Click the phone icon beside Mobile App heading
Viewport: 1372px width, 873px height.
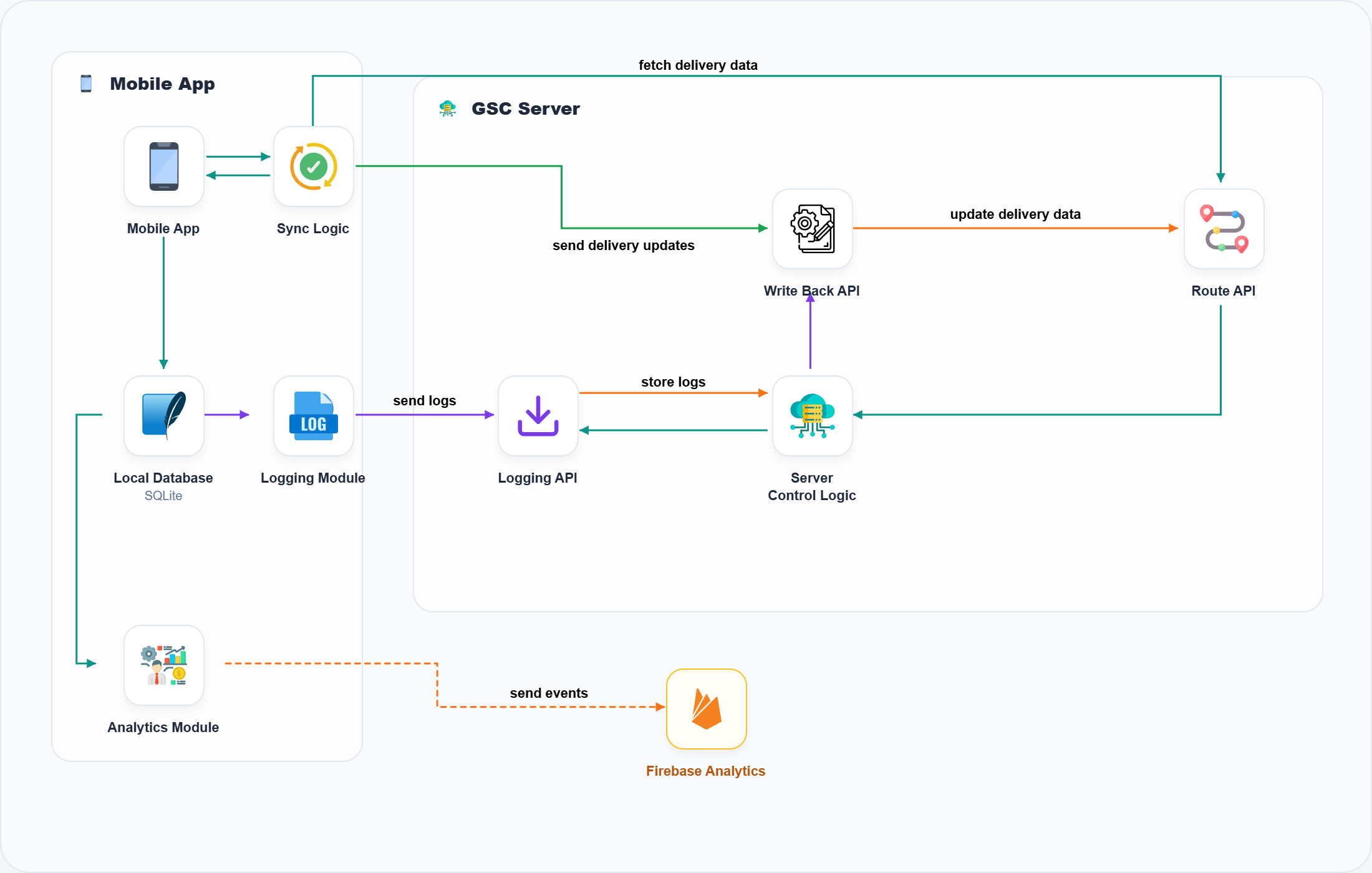(x=85, y=83)
